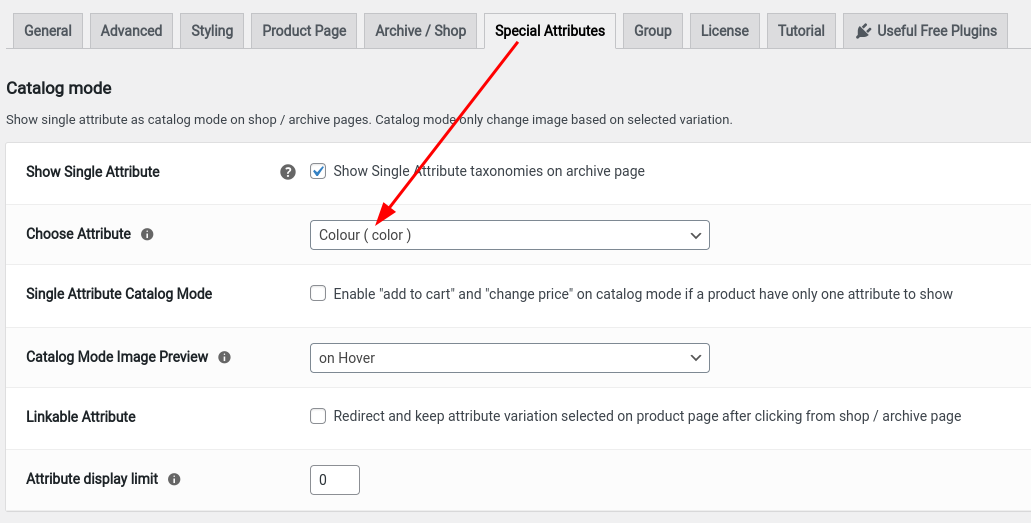
Task: Switch to the General tab
Action: click(x=48, y=31)
